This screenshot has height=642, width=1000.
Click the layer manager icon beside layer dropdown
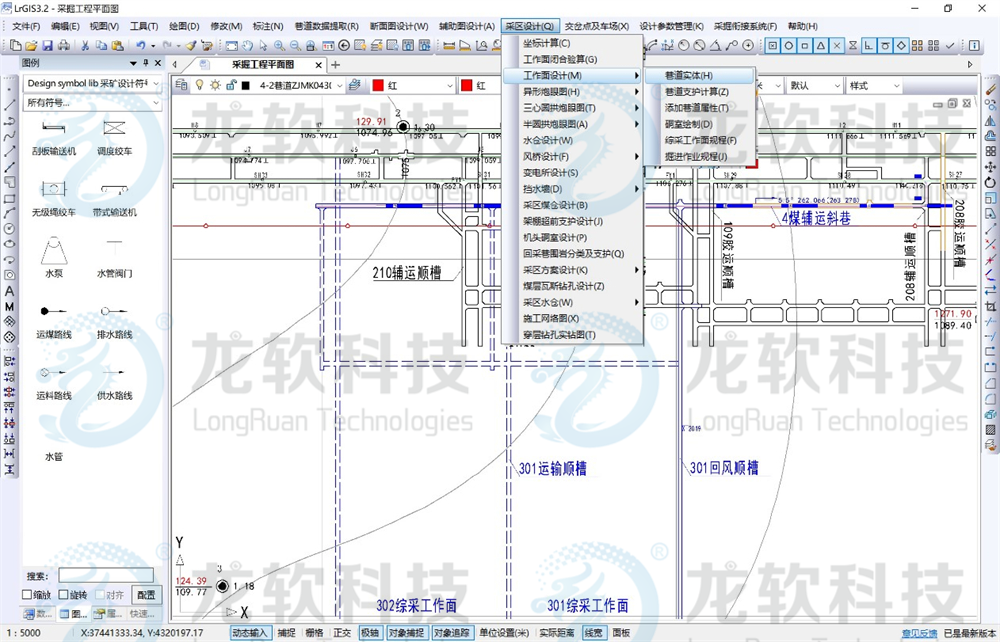pos(182,84)
